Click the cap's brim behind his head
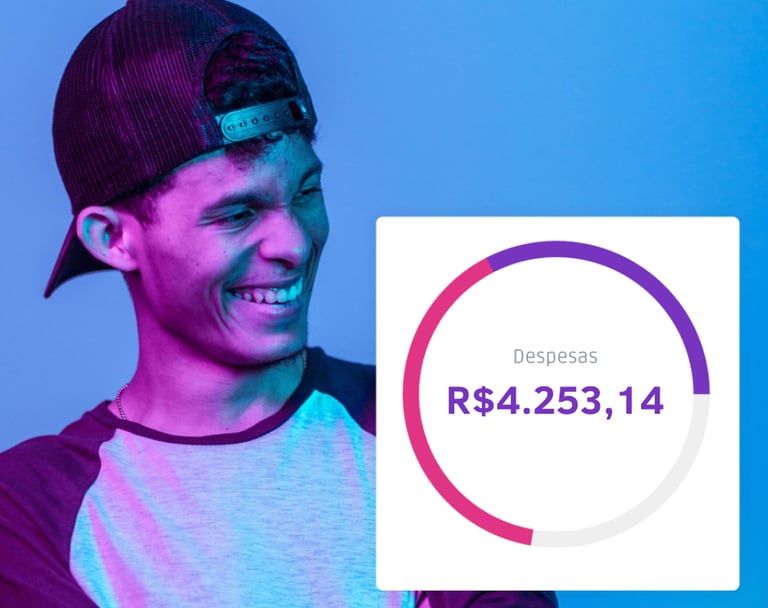Image resolution: width=768 pixels, height=608 pixels. [66, 256]
